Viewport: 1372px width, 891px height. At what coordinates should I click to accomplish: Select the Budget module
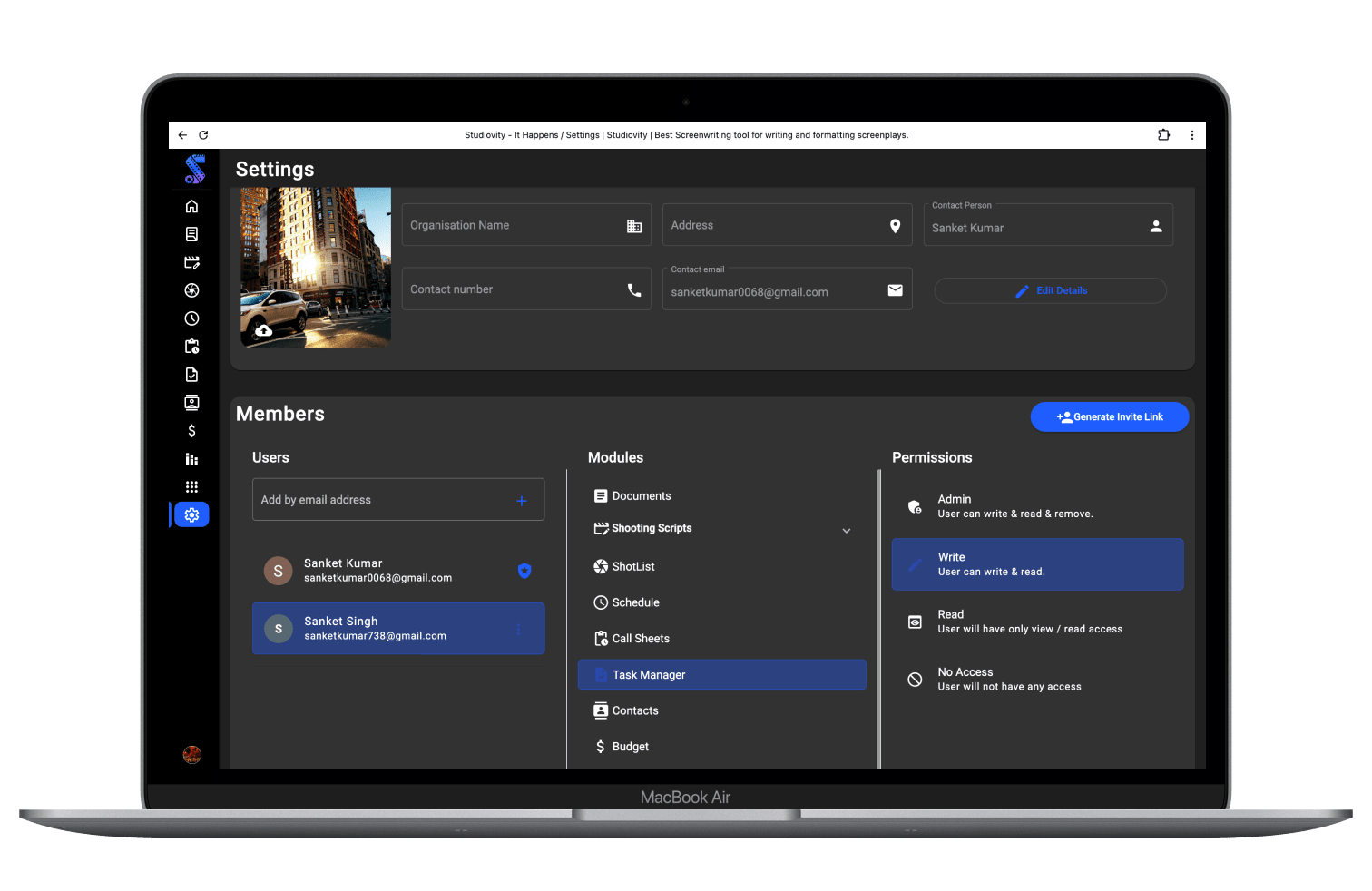pyautogui.click(x=722, y=747)
